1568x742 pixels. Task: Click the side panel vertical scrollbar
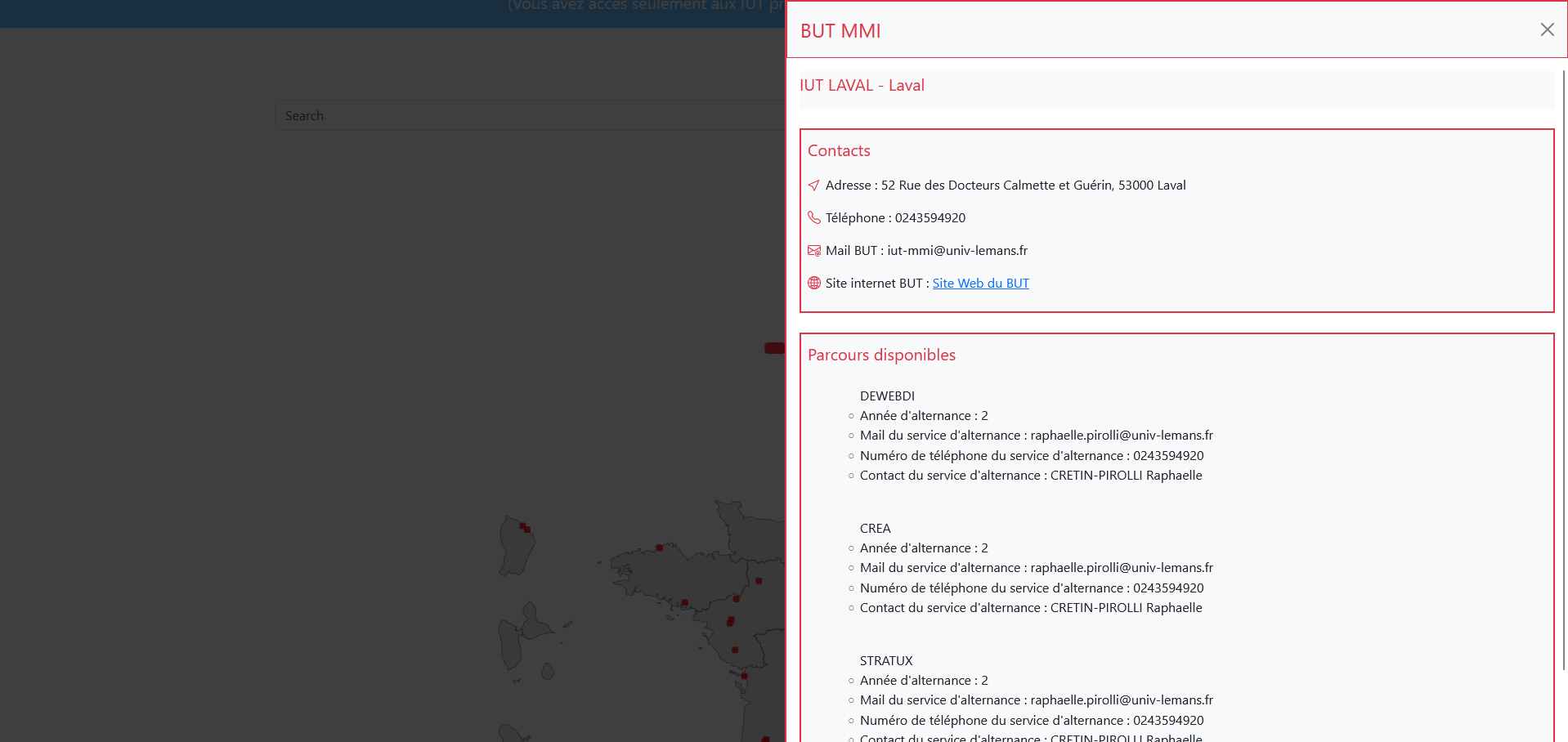[1563, 368]
